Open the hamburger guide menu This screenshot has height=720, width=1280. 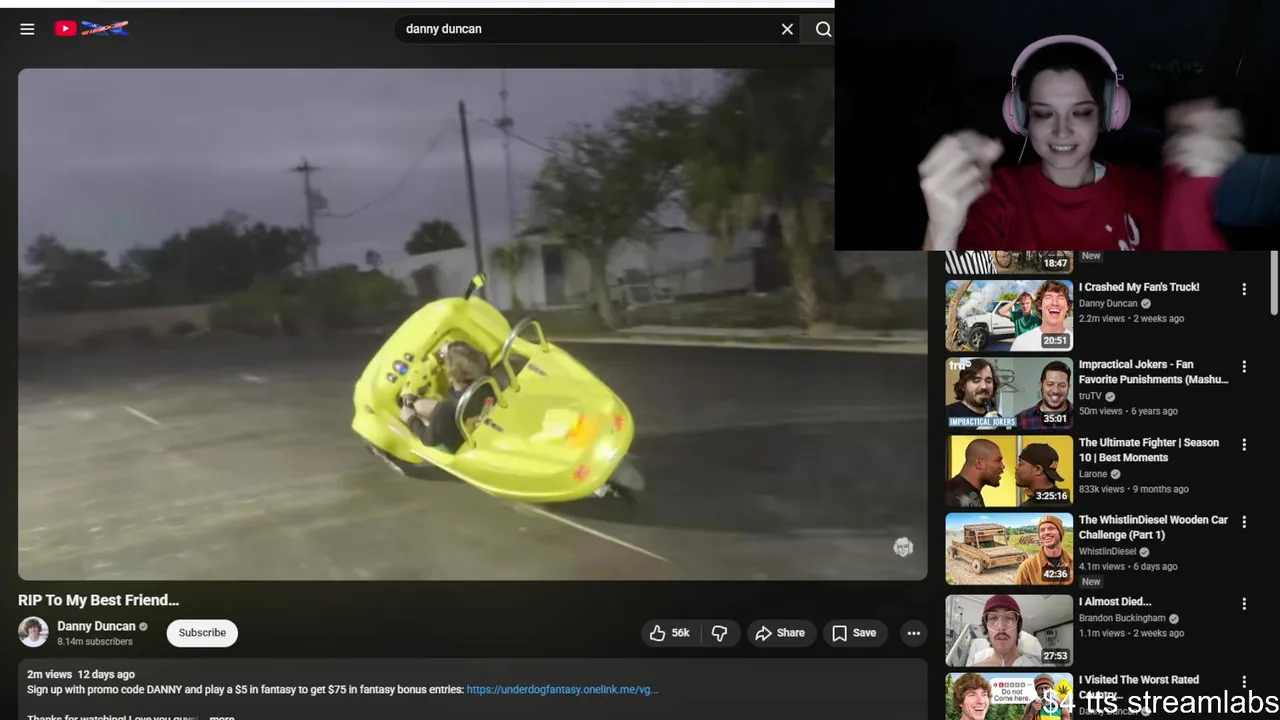27,29
